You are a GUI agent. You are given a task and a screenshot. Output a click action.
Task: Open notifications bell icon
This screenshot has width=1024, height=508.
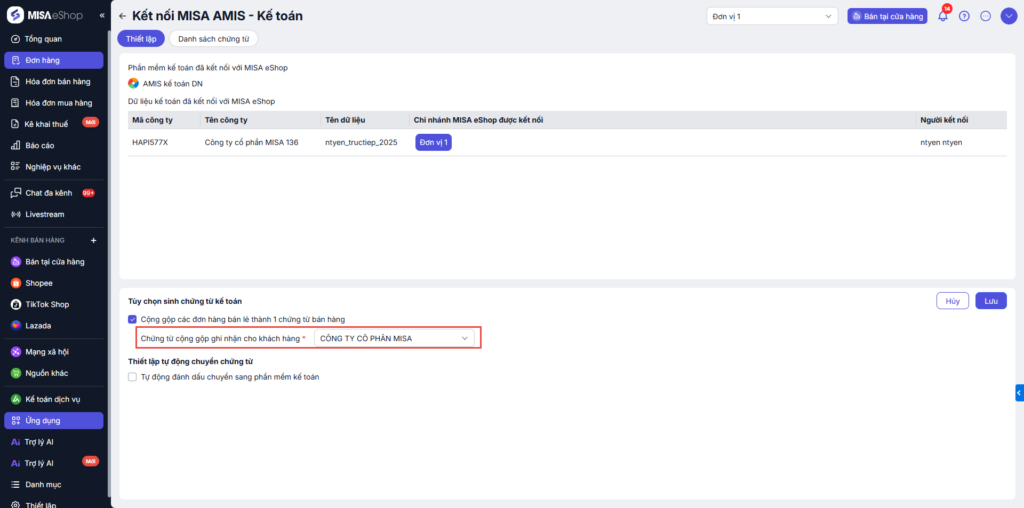942,16
